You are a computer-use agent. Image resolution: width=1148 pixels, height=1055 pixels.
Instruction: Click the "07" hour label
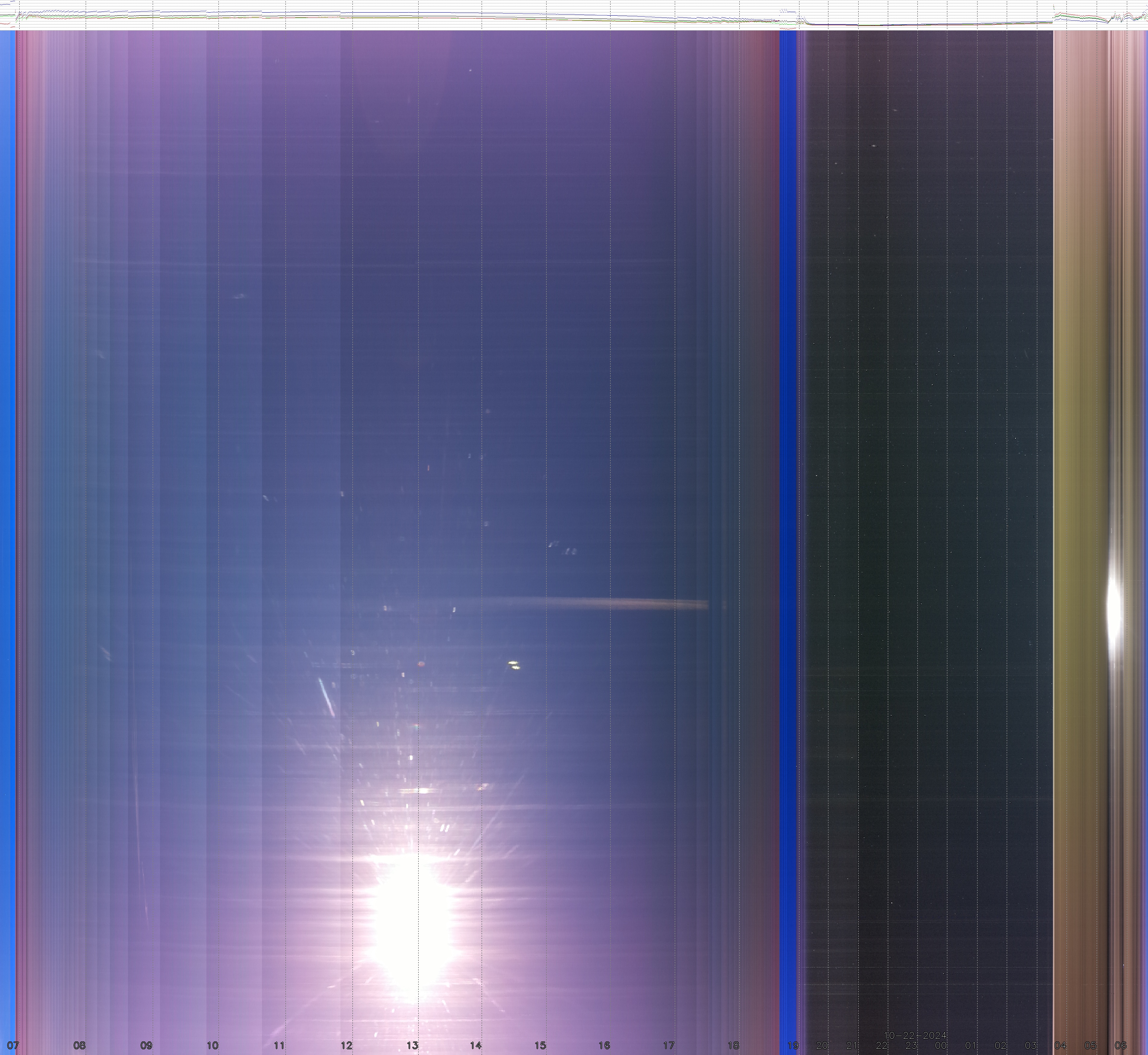13,1046
